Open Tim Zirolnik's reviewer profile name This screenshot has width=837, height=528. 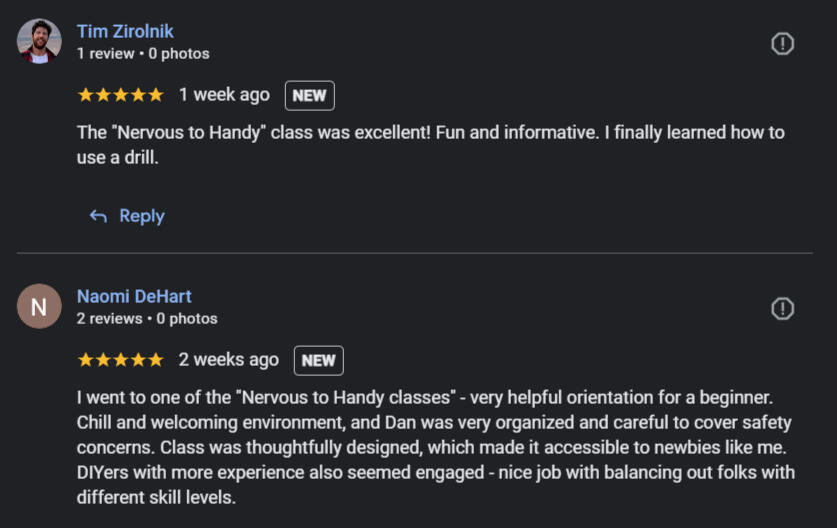click(x=125, y=31)
